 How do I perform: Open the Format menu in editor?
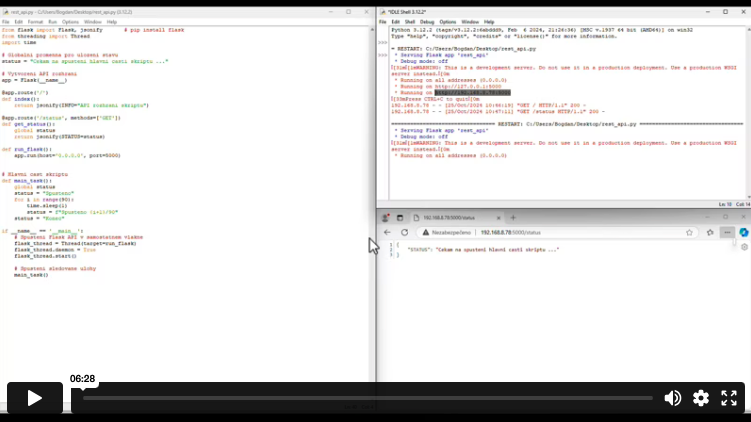coord(34,21)
